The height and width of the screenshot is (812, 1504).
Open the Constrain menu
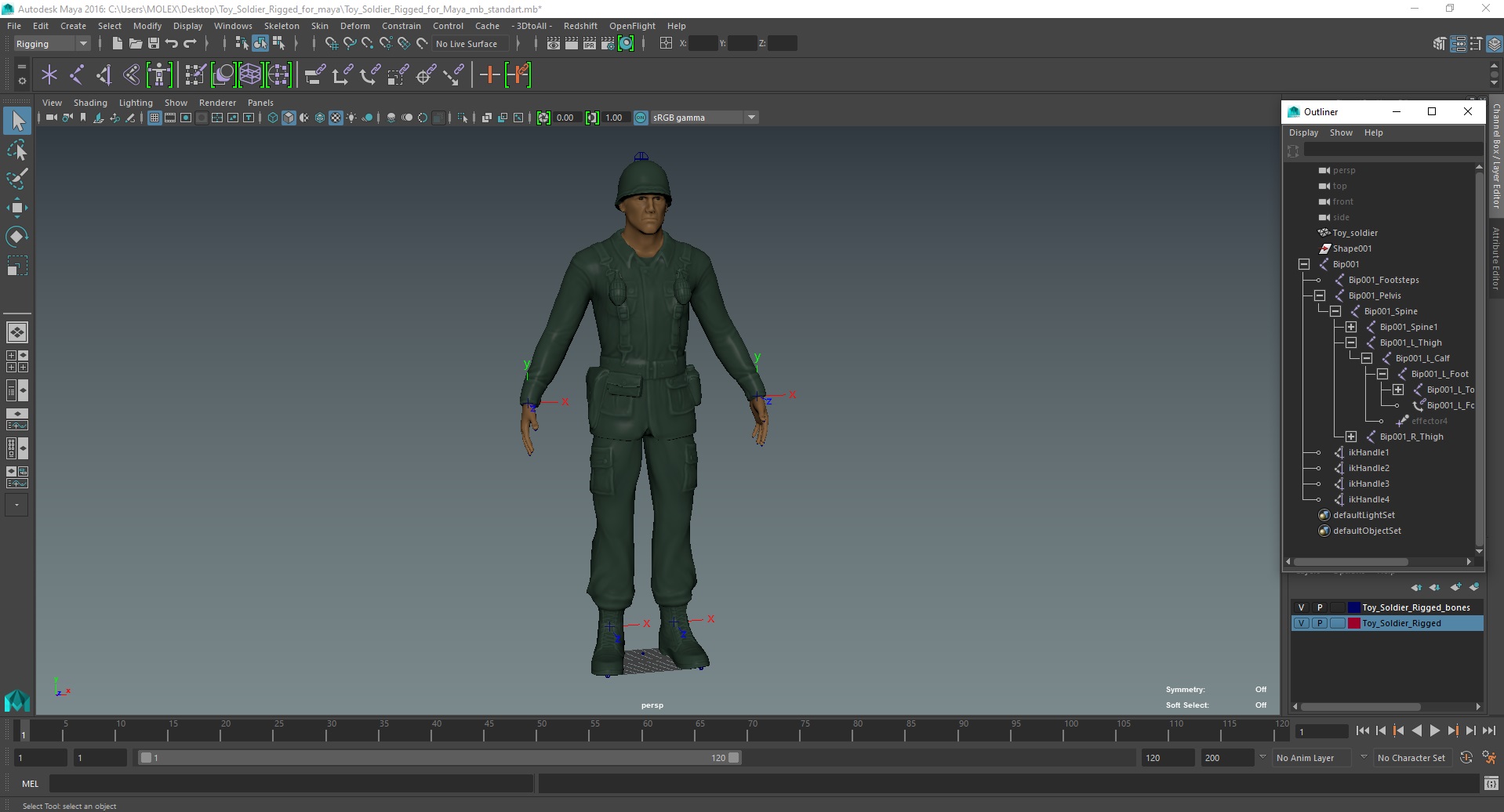401,26
